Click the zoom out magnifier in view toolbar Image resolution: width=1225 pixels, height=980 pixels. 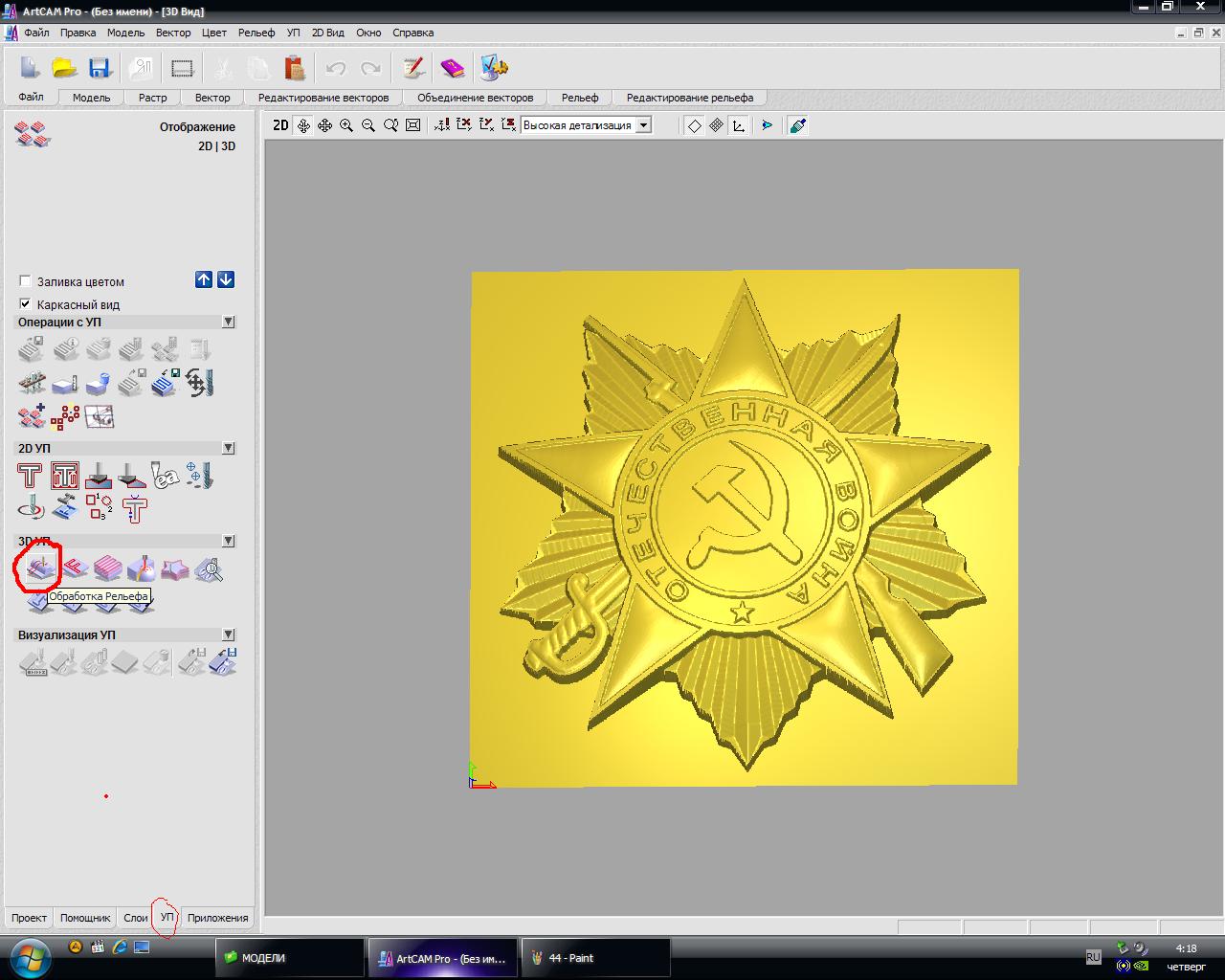pos(368,125)
